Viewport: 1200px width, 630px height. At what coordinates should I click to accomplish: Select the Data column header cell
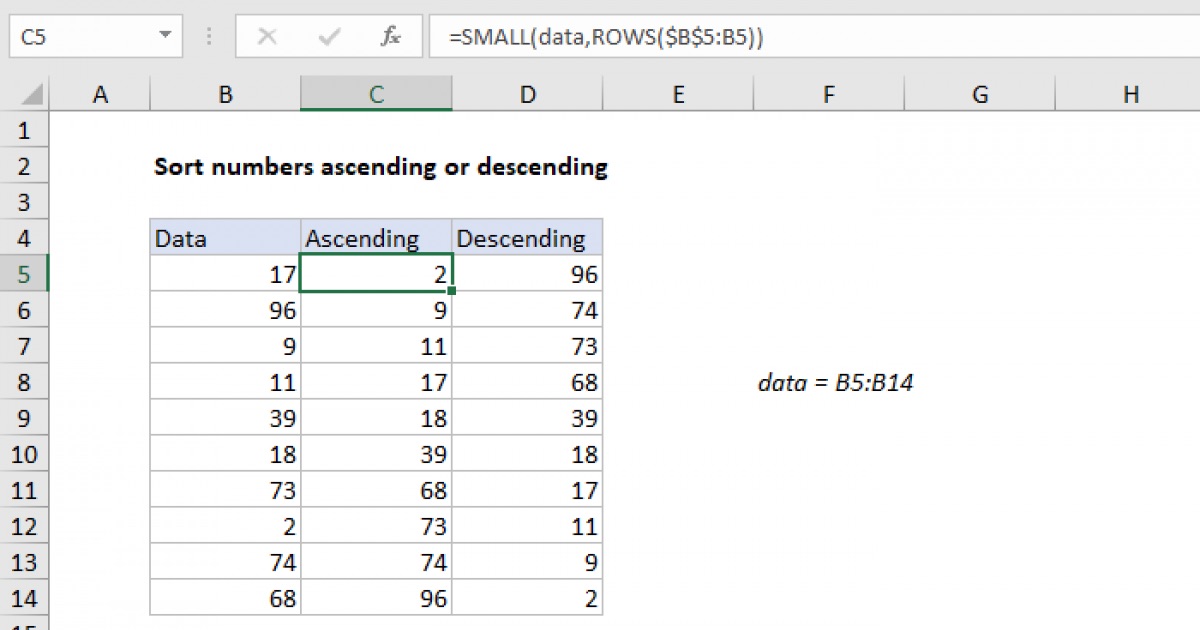point(225,238)
